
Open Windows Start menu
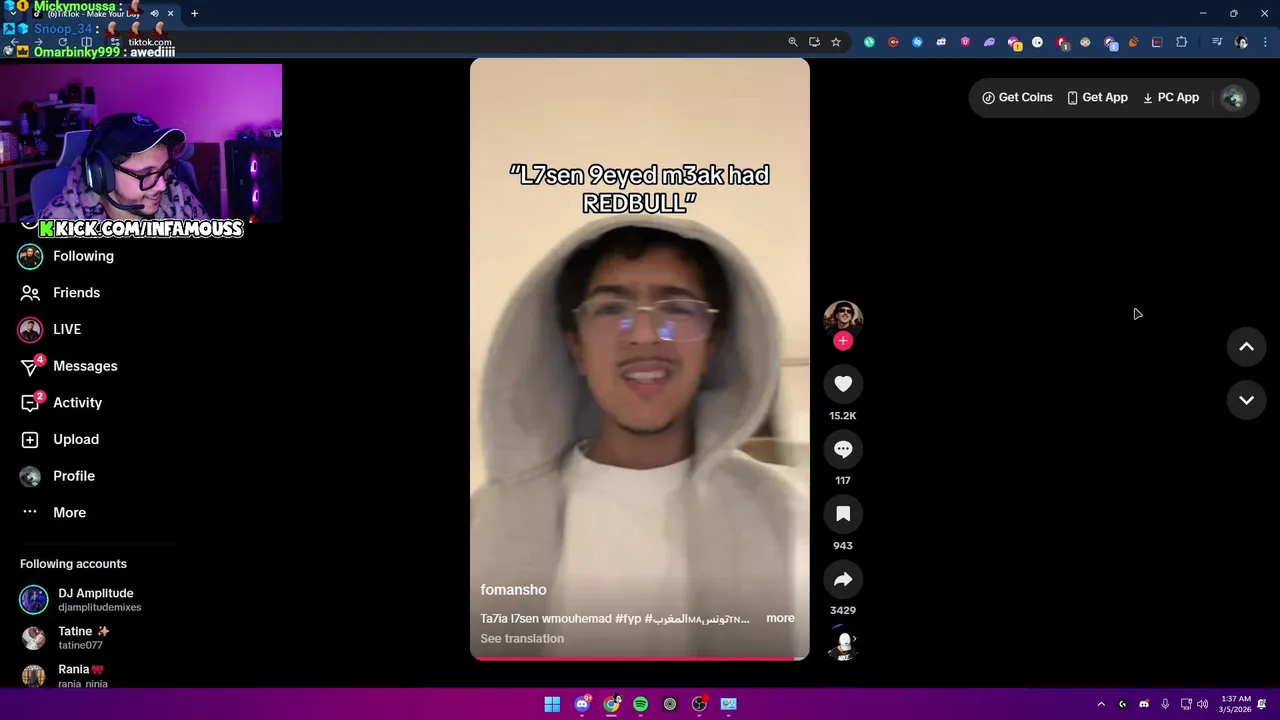(552, 704)
